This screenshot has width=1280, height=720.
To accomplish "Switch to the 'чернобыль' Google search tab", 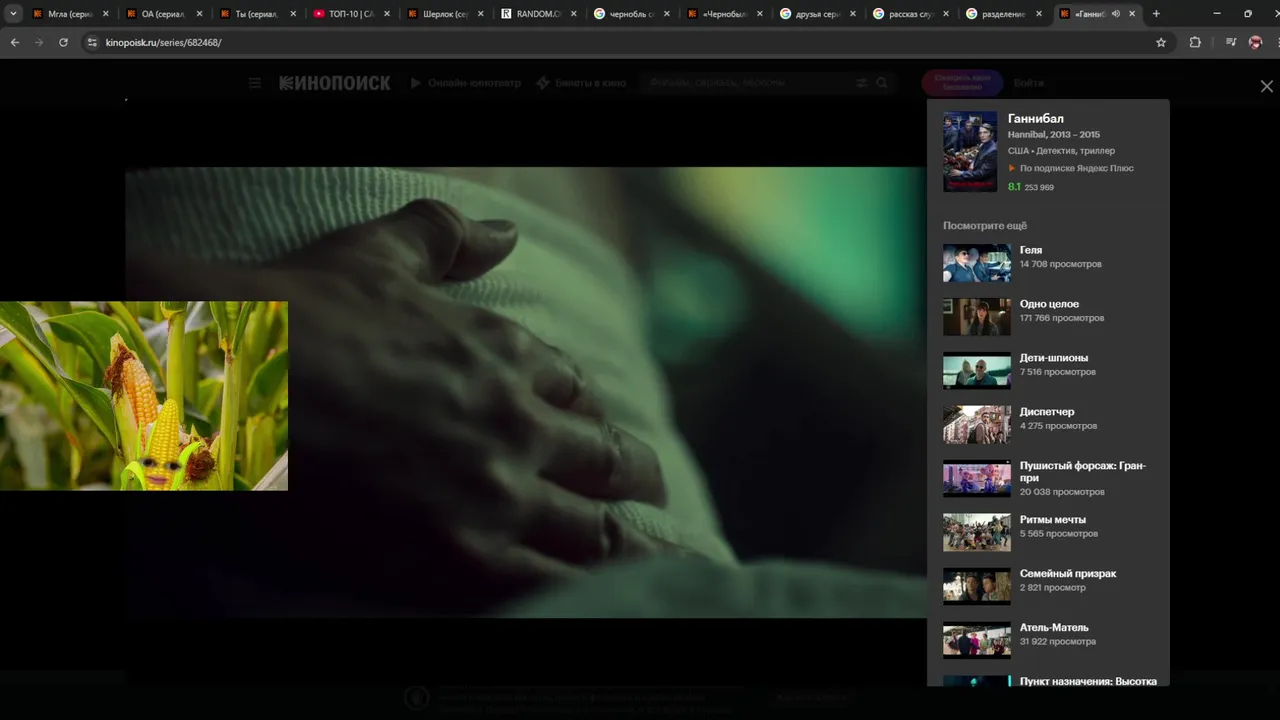I will 632,14.
